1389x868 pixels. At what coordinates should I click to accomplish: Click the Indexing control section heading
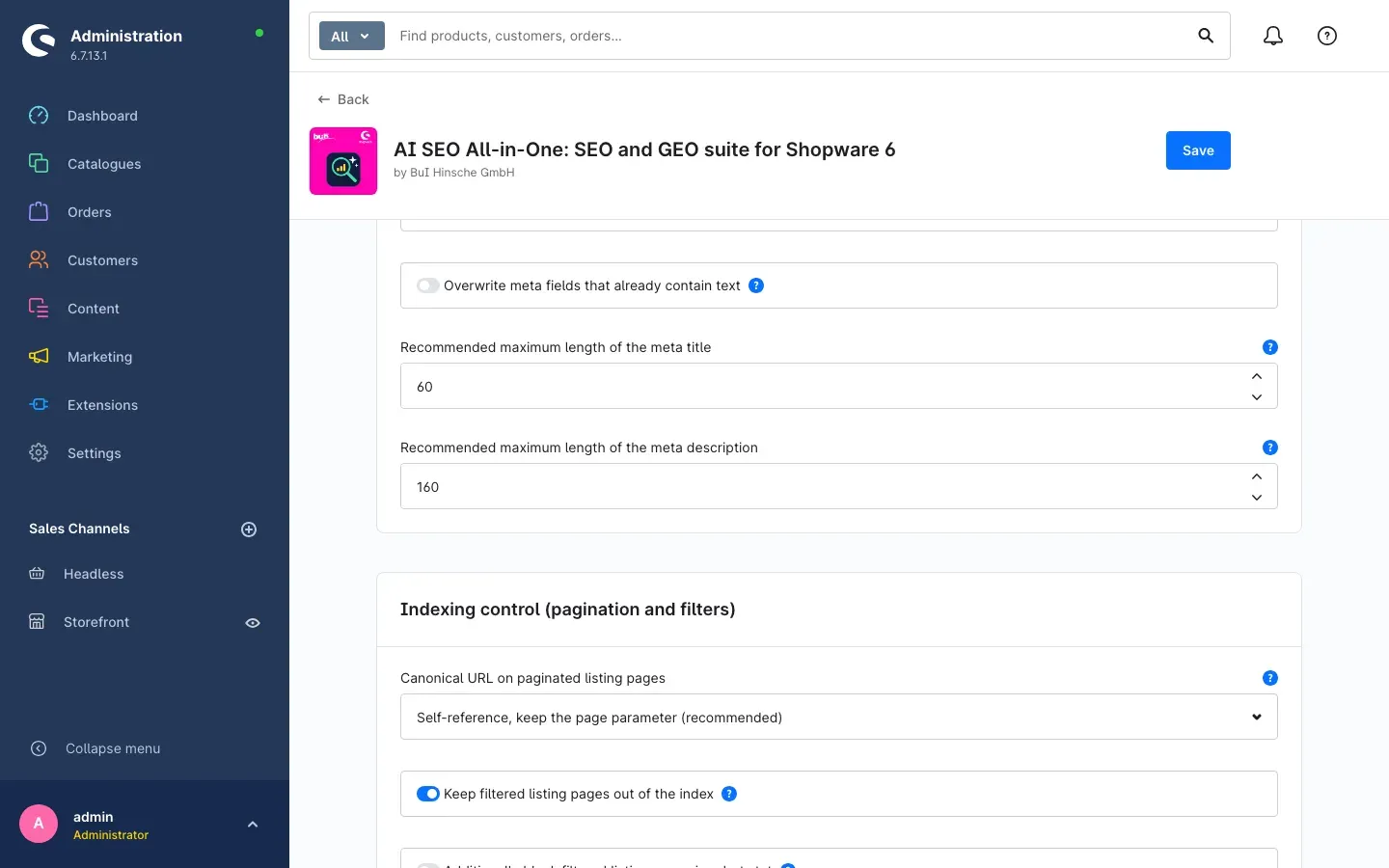(x=567, y=610)
